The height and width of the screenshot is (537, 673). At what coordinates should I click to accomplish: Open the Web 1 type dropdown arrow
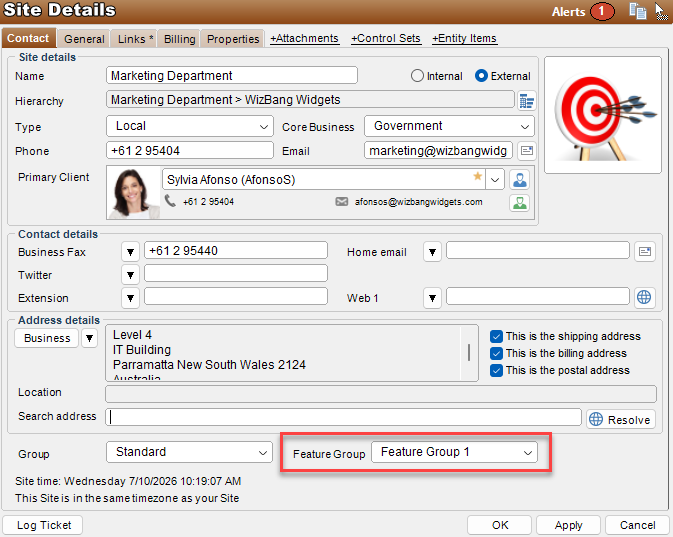coord(432,298)
